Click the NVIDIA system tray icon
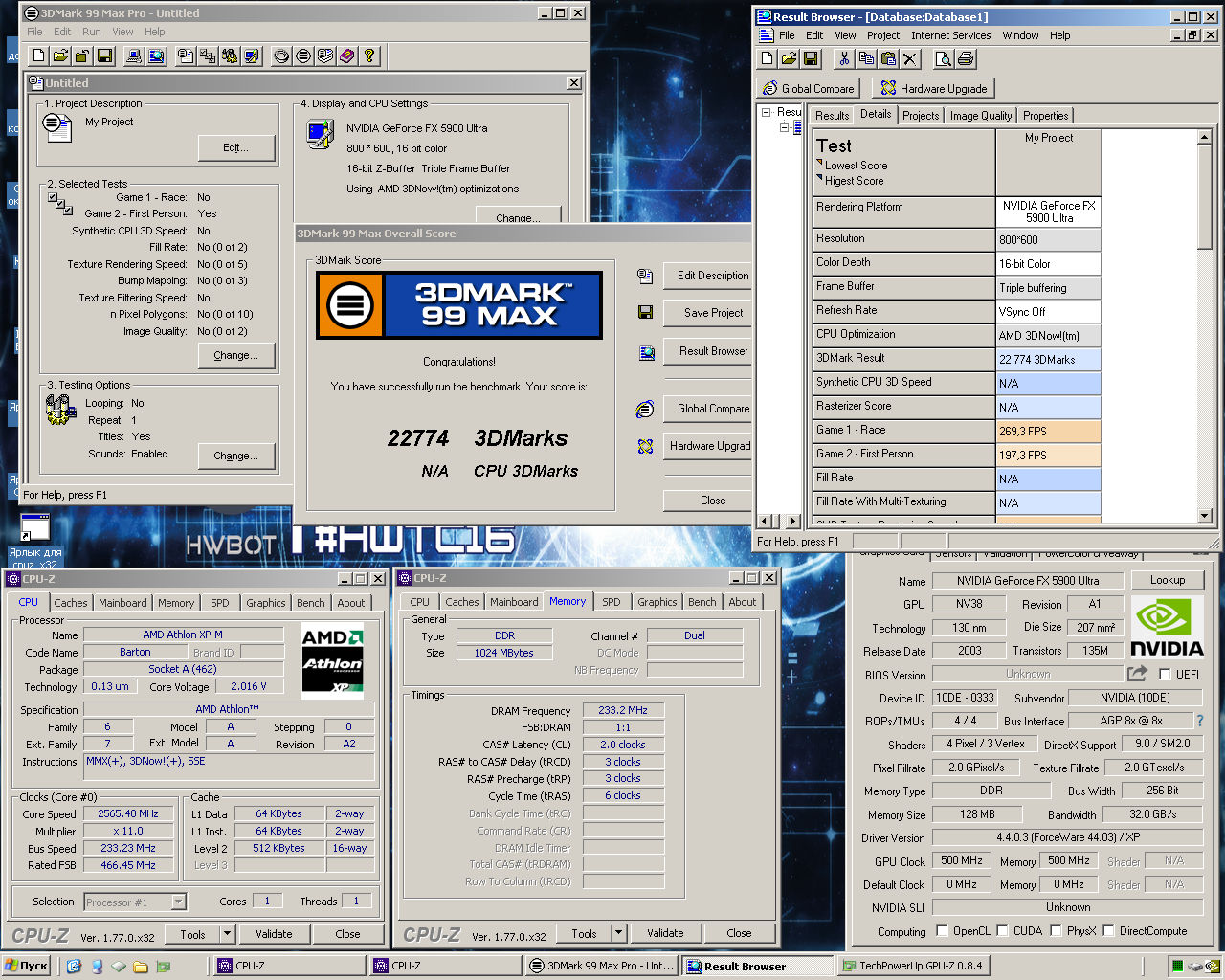 (1213, 967)
